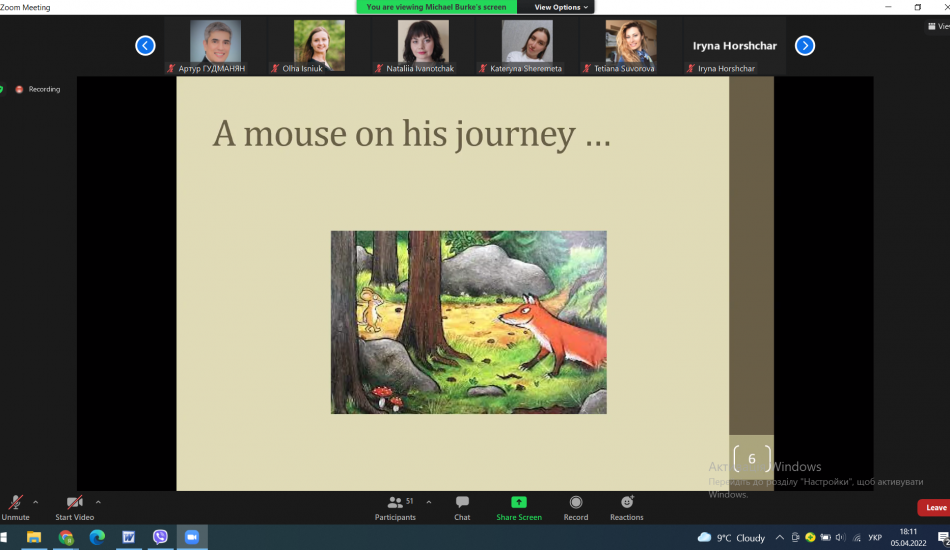Image resolution: width=950 pixels, height=550 pixels.
Task: Open the View layout menu
Action: pyautogui.click(x=938, y=27)
